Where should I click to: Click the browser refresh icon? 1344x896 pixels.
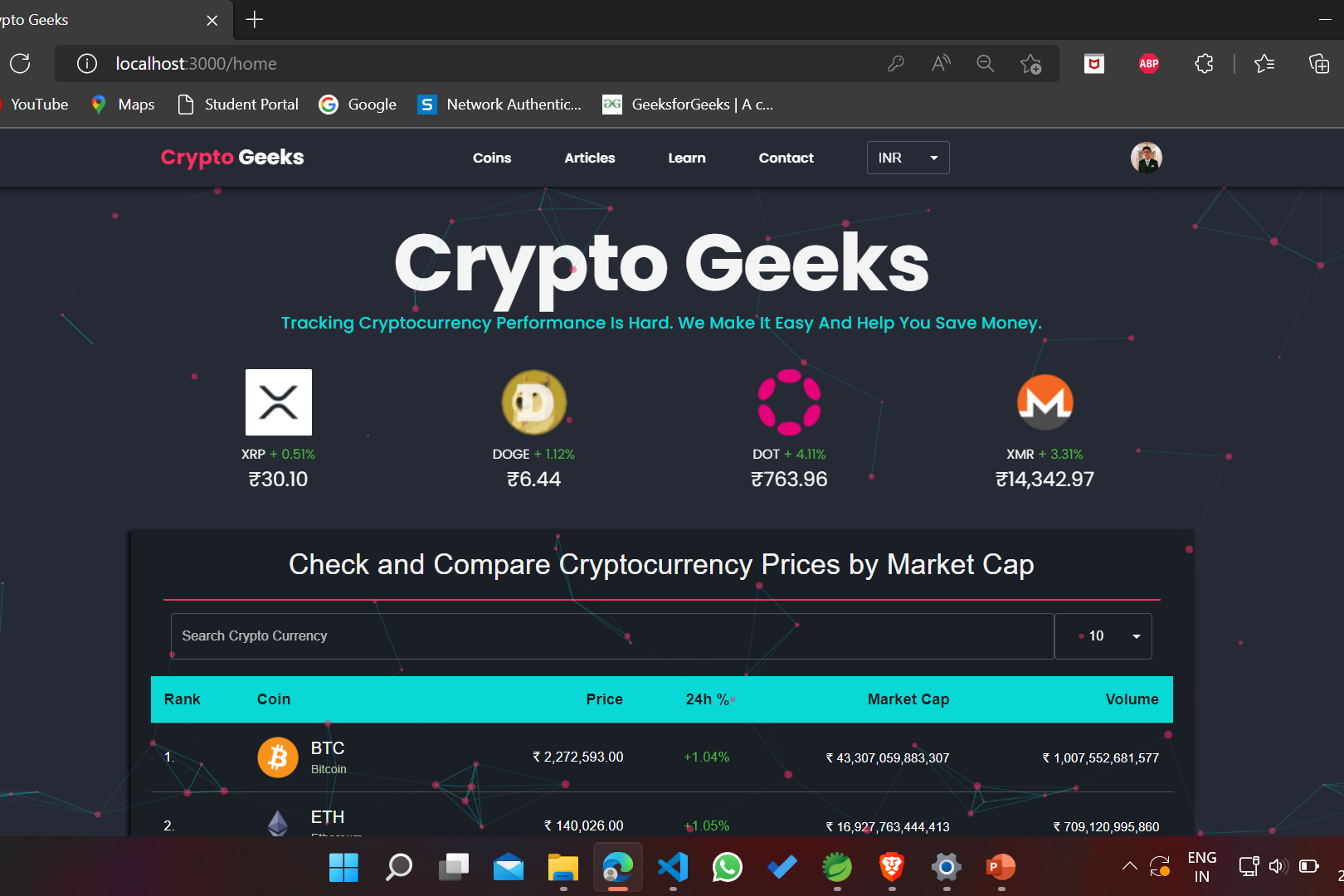point(21,64)
